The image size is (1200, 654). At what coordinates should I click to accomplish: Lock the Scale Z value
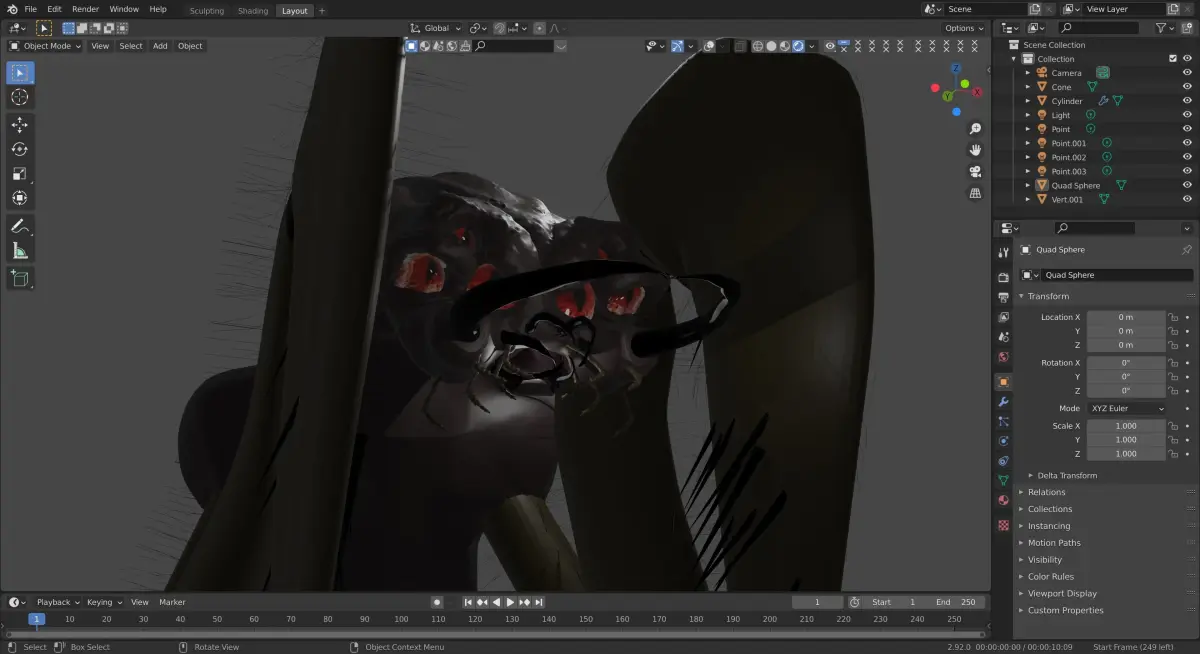click(1174, 454)
